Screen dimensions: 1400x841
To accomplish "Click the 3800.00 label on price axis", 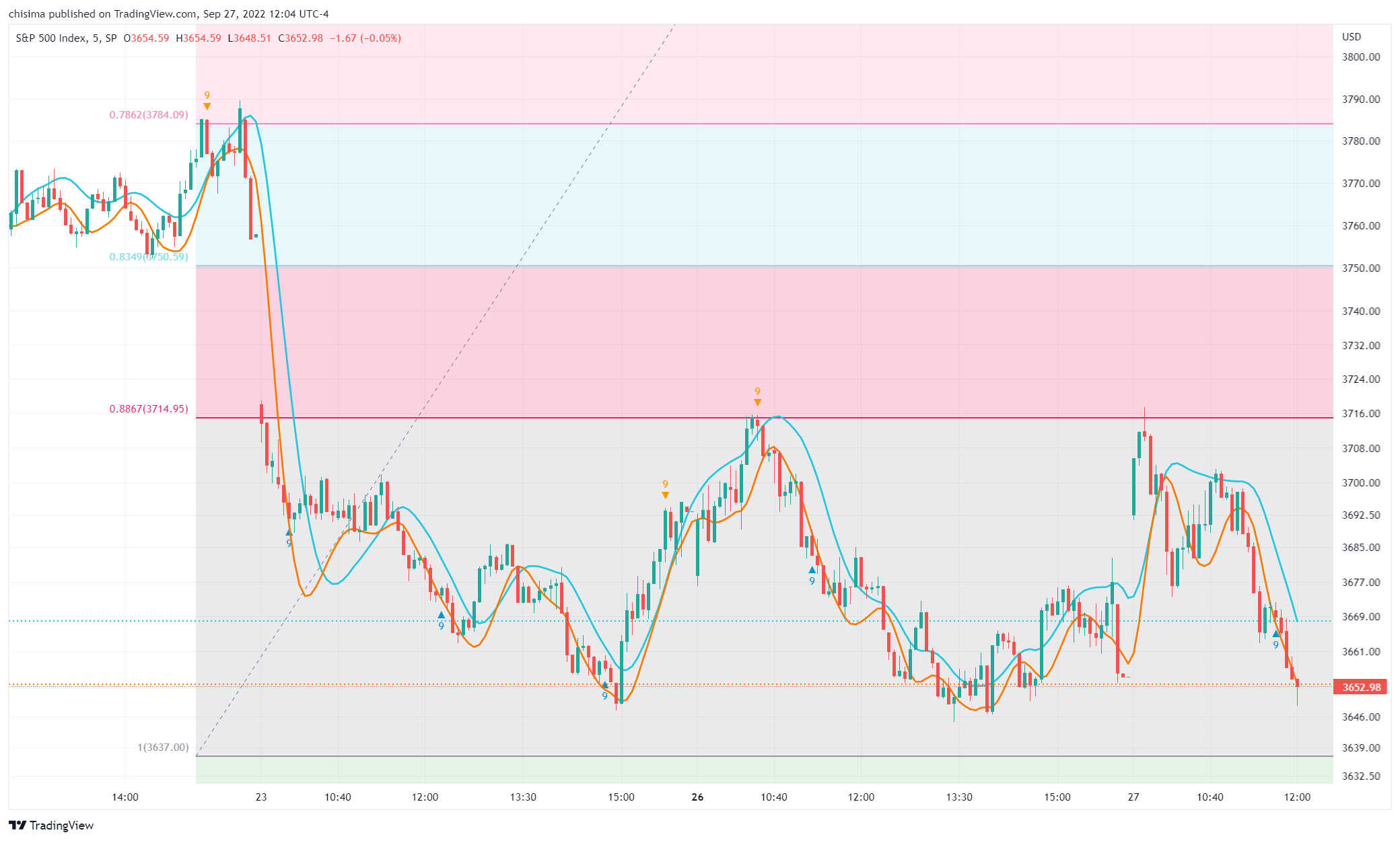I will pos(1360,57).
